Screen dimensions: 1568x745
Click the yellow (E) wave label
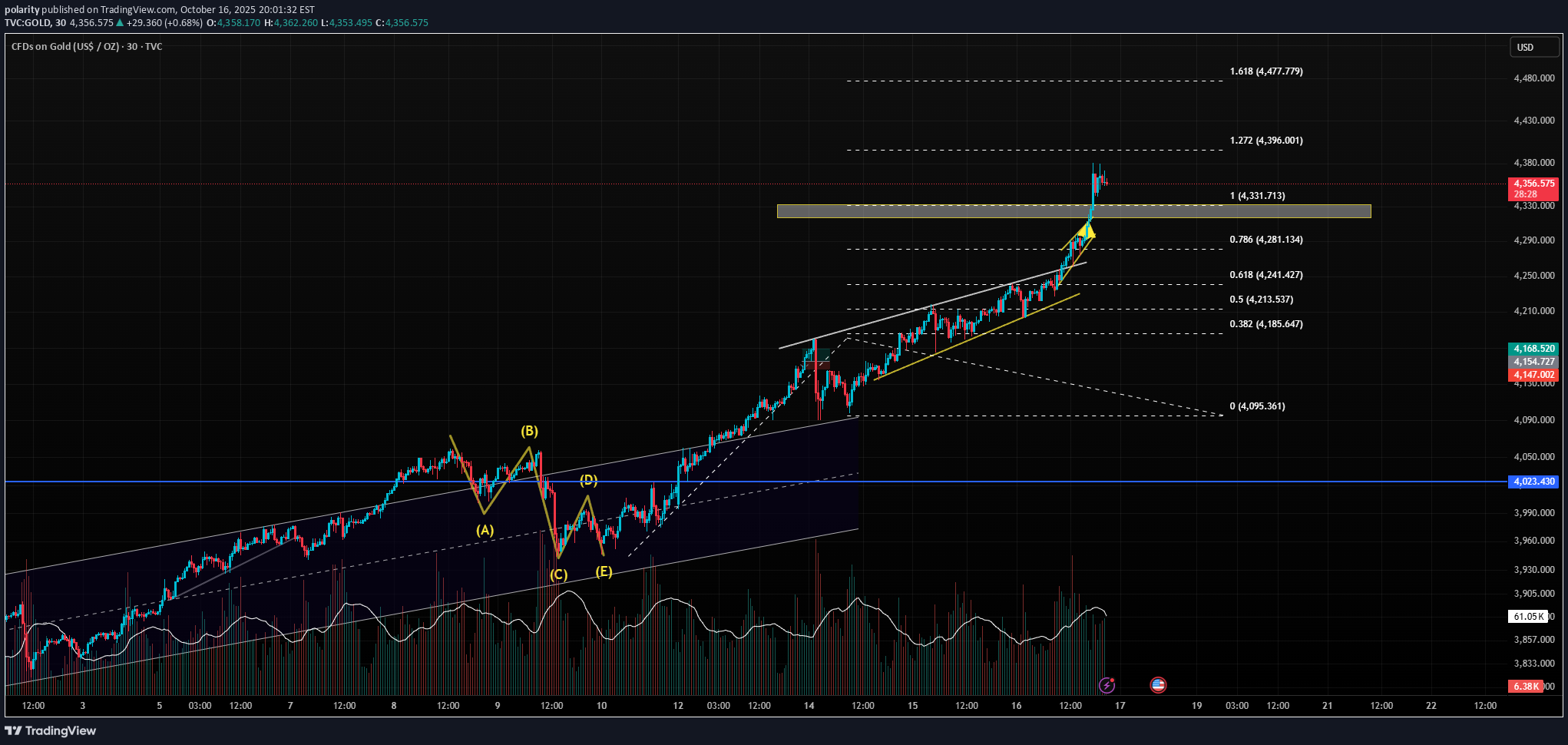[604, 571]
